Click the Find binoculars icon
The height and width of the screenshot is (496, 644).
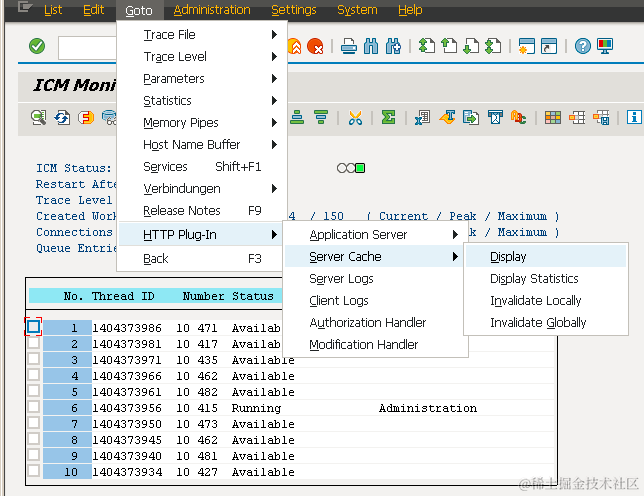[371, 46]
